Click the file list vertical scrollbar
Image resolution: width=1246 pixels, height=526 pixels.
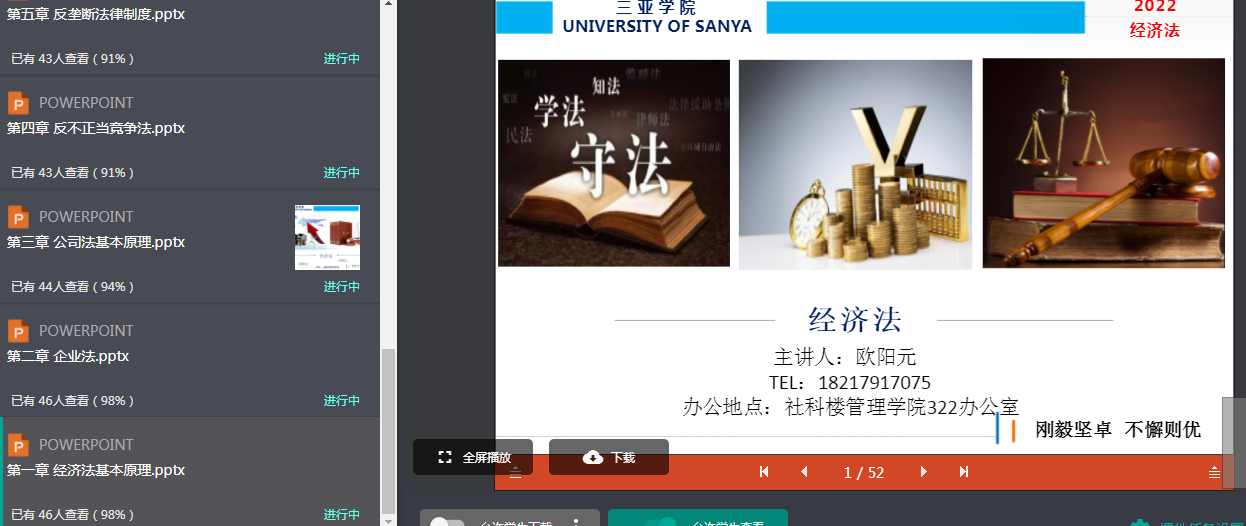tap(389, 430)
